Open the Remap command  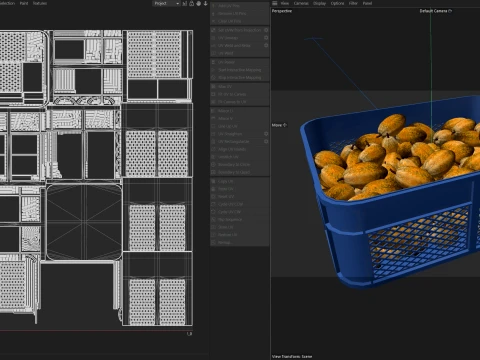tap(239, 242)
